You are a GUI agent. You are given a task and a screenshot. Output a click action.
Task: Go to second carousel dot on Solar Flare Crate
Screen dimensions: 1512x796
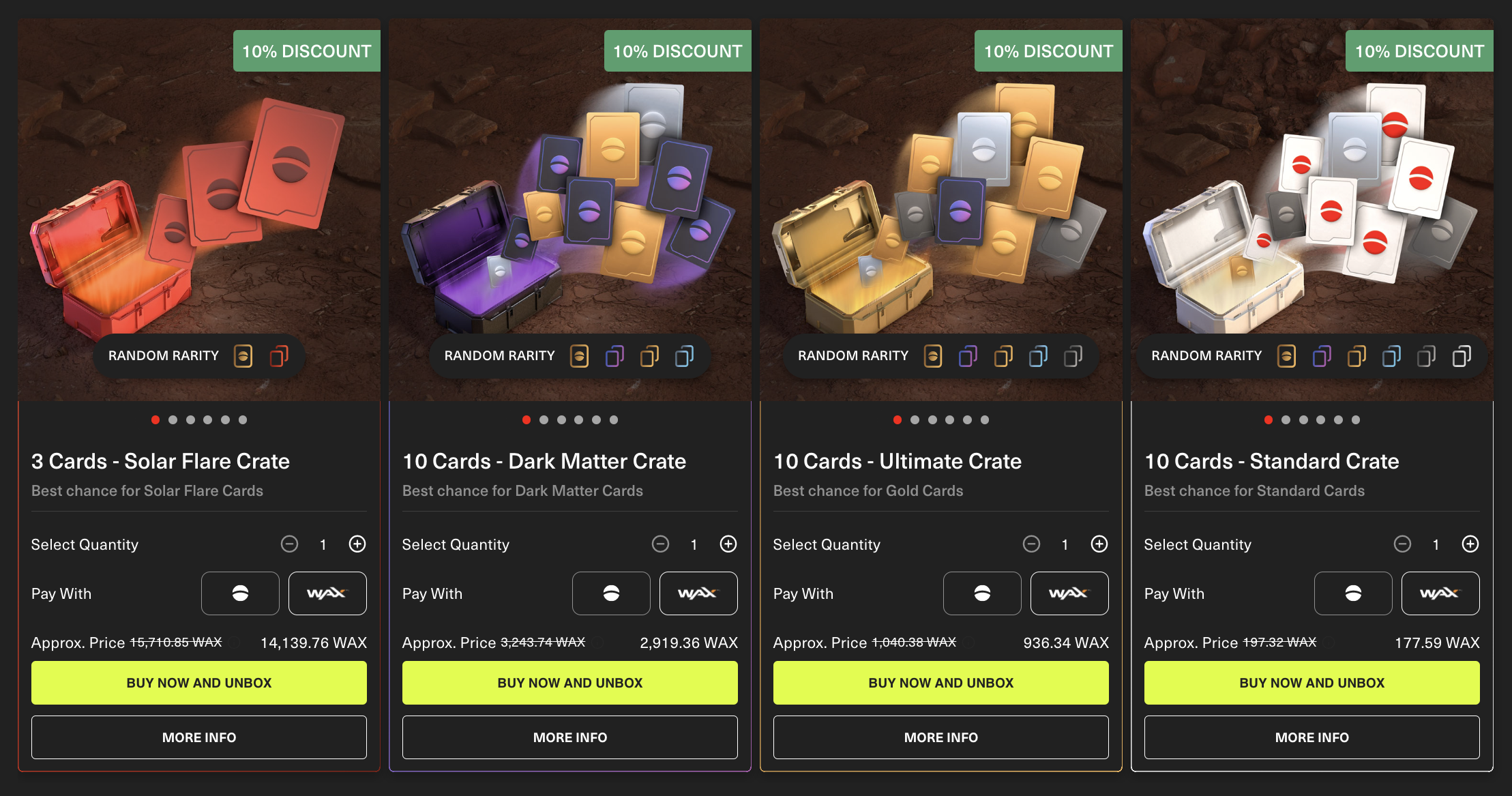click(173, 420)
